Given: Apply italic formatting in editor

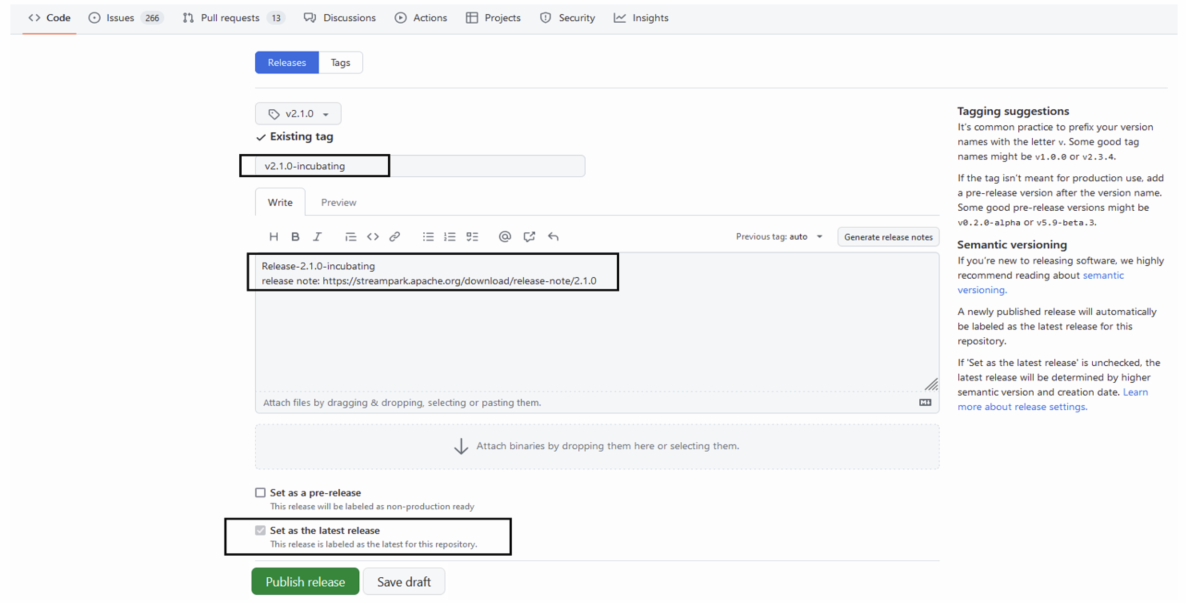Looking at the screenshot, I should pos(317,237).
